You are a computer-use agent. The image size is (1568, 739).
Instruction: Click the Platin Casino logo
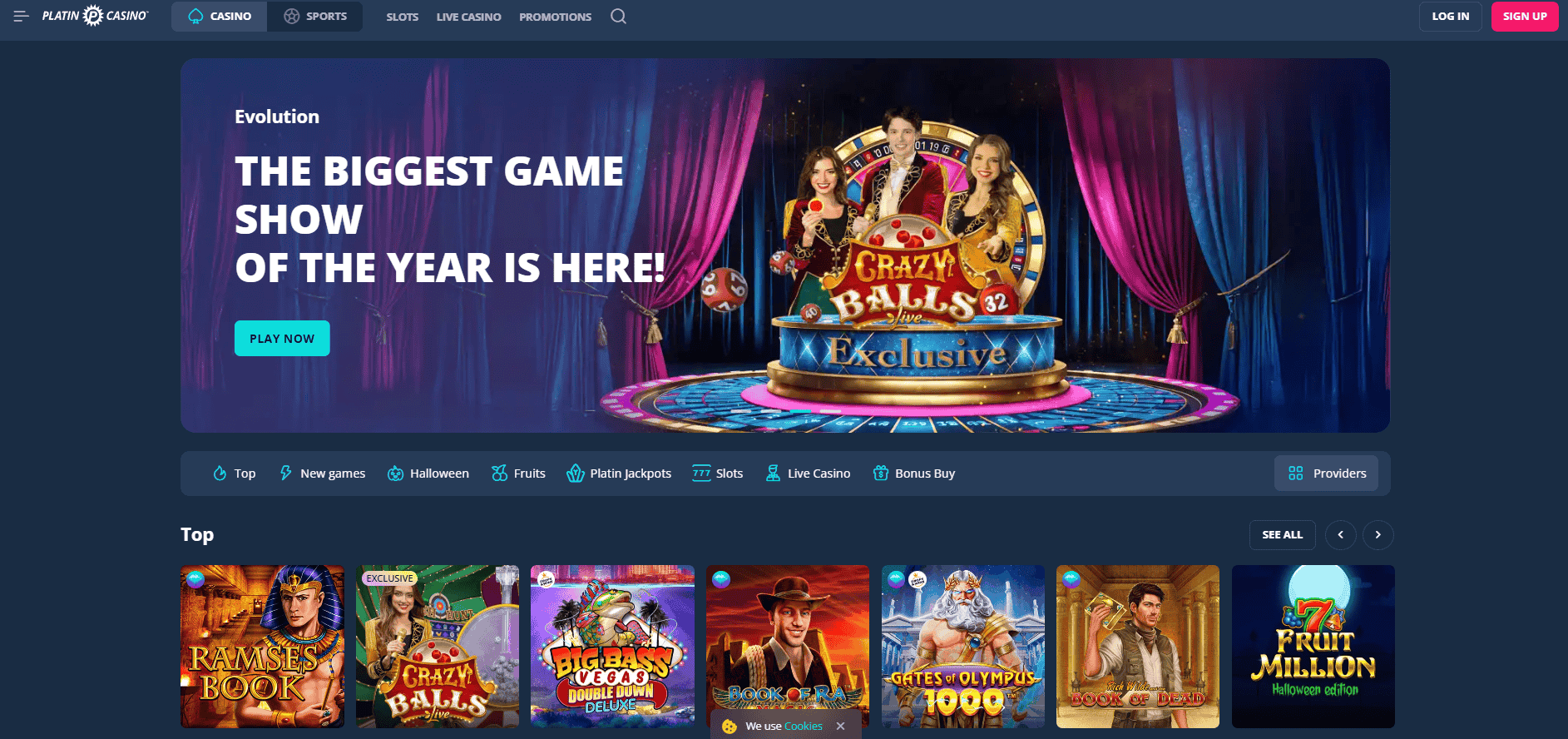pos(96,16)
